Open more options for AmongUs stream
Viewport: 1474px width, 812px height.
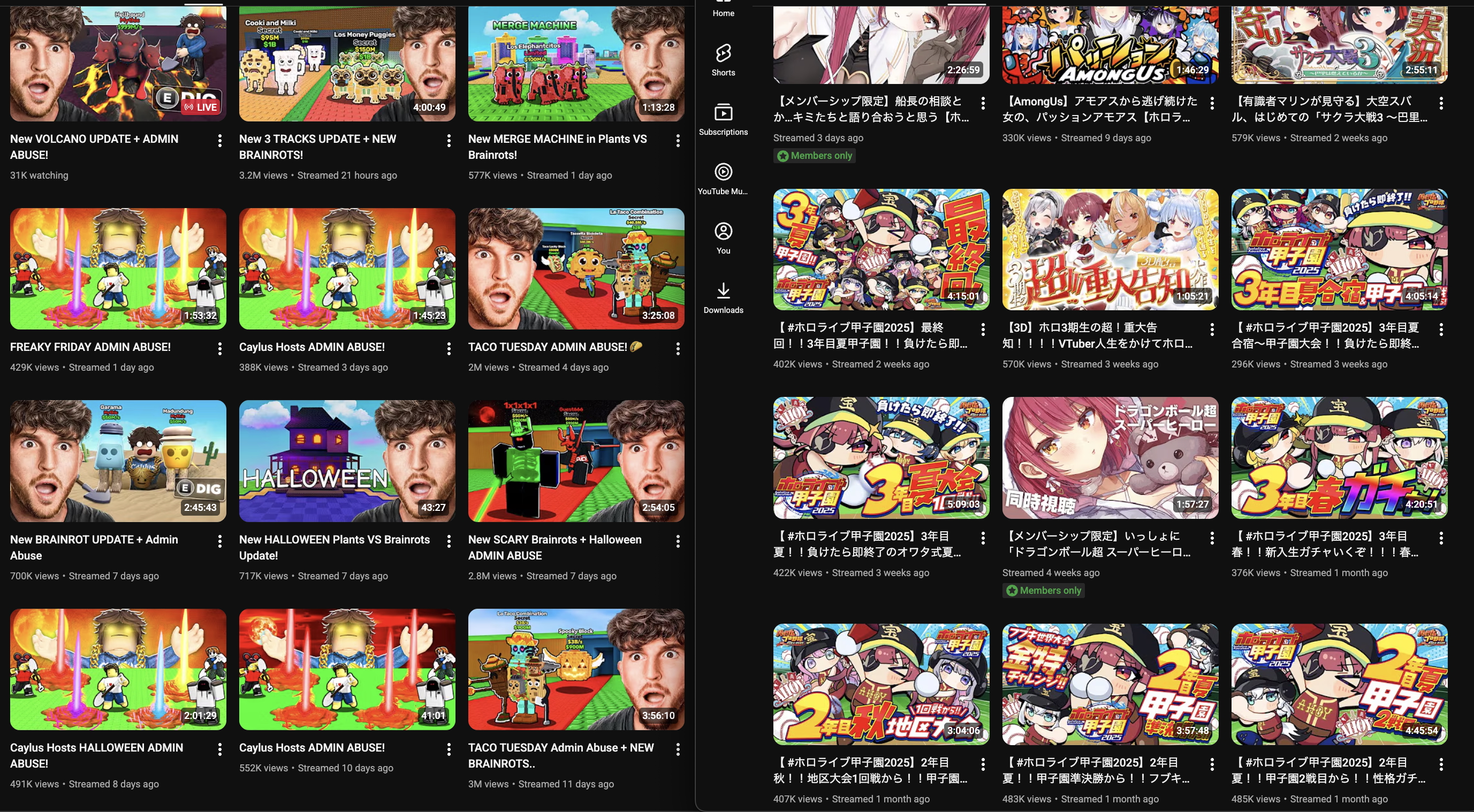[x=1212, y=103]
